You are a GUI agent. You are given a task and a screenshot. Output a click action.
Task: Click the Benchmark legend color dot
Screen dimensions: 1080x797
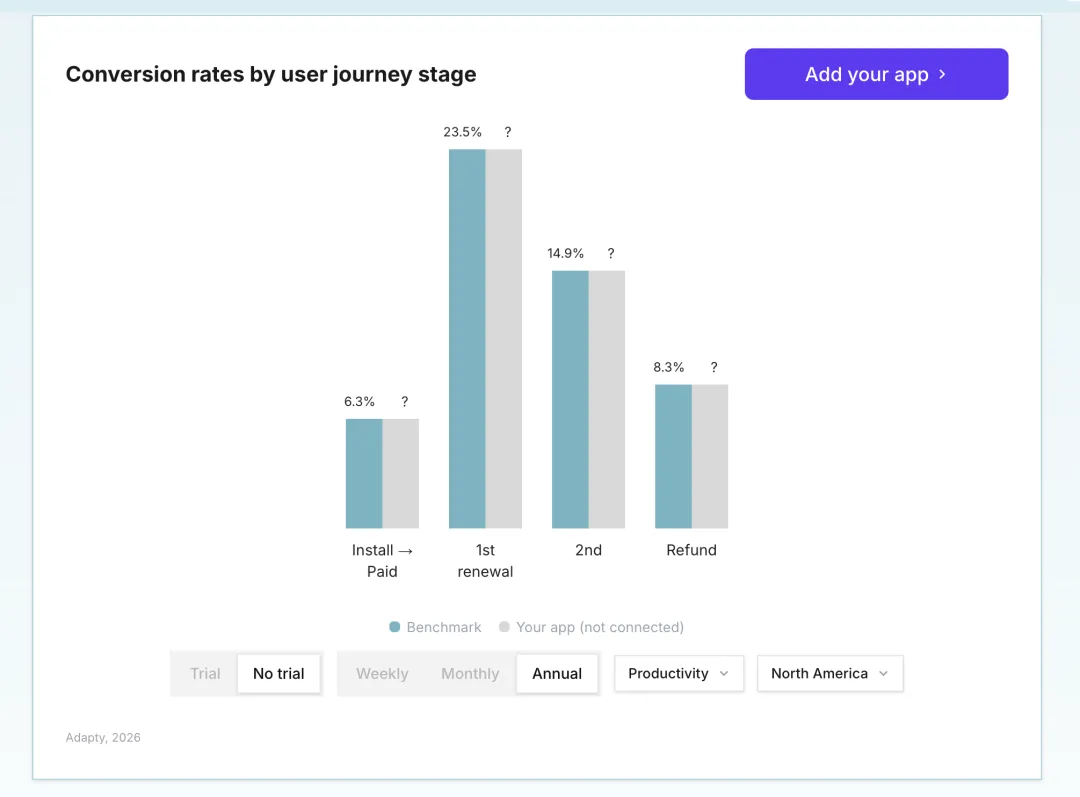[x=395, y=627]
